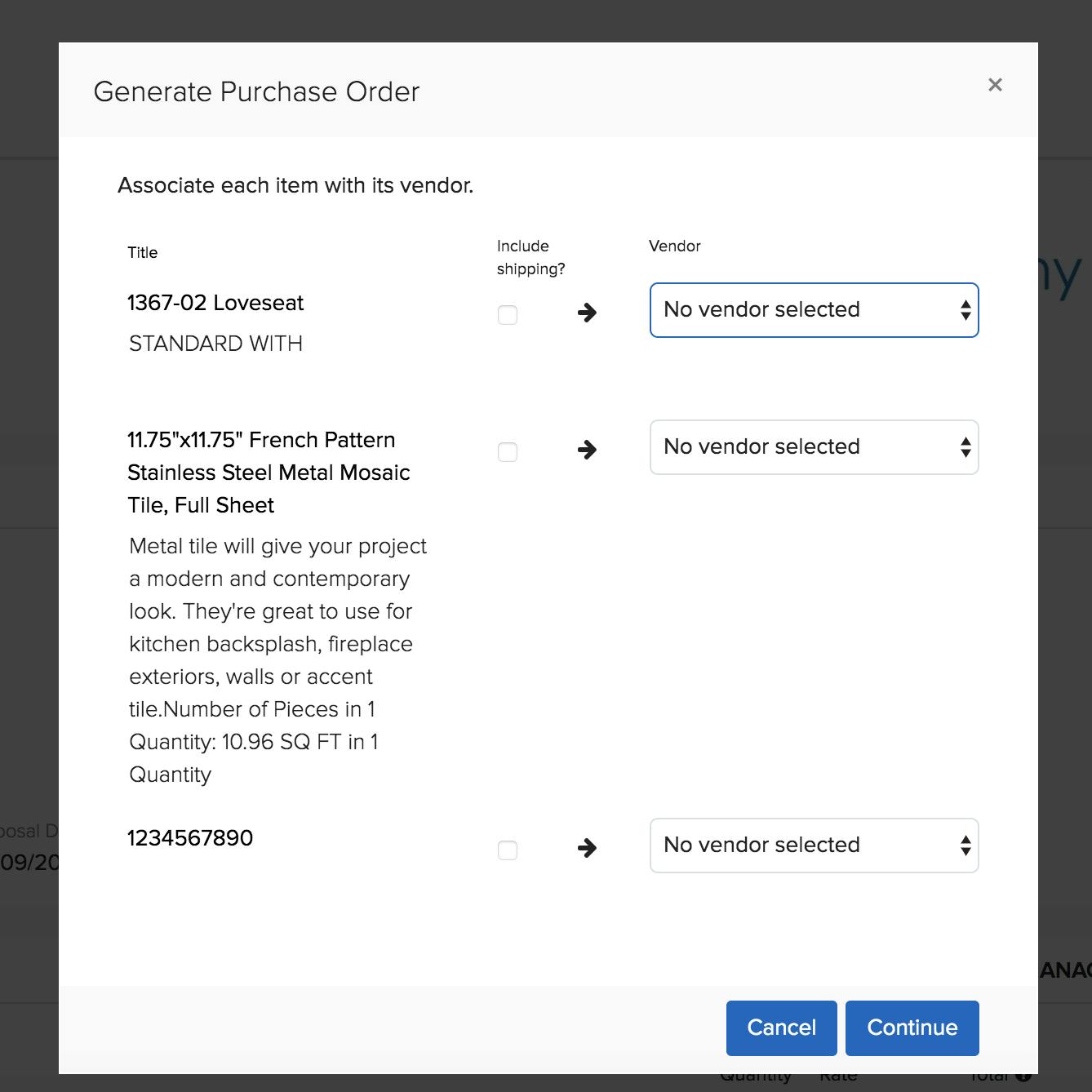The width and height of the screenshot is (1092, 1092).
Task: Close the Generate Purchase Order dialog
Action: pos(995,85)
